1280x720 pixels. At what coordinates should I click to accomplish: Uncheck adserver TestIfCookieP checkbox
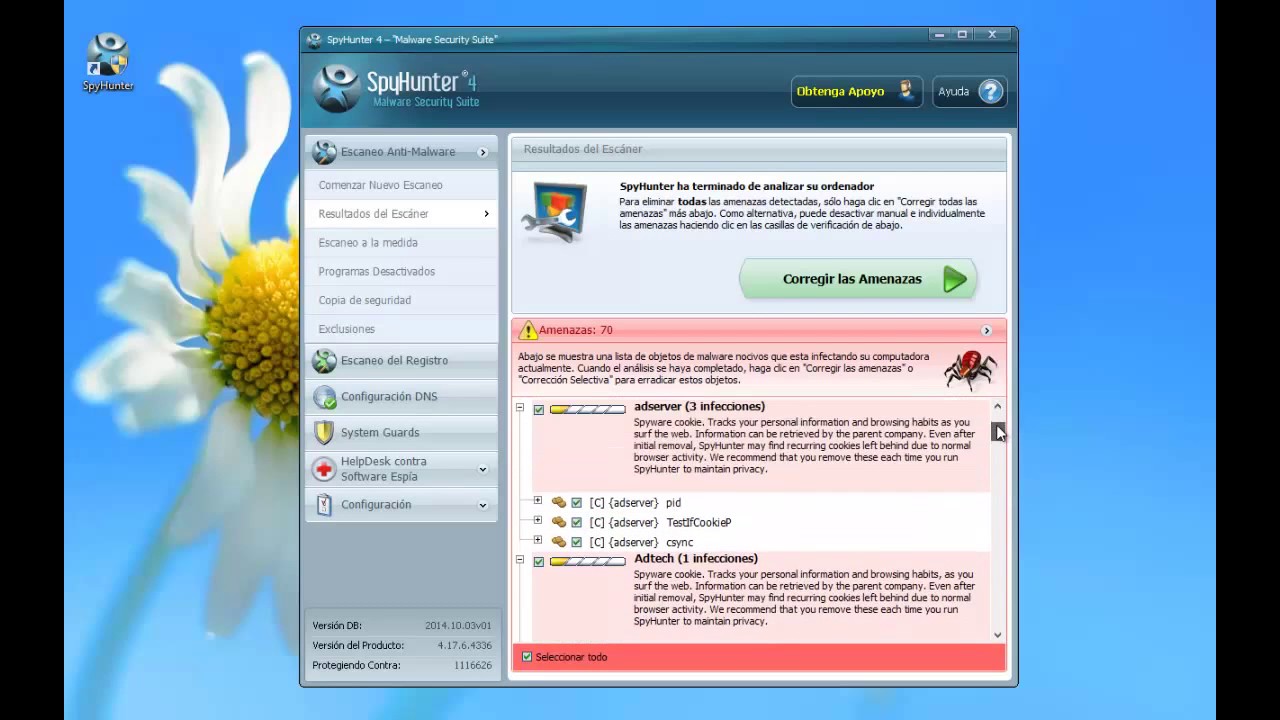[577, 522]
